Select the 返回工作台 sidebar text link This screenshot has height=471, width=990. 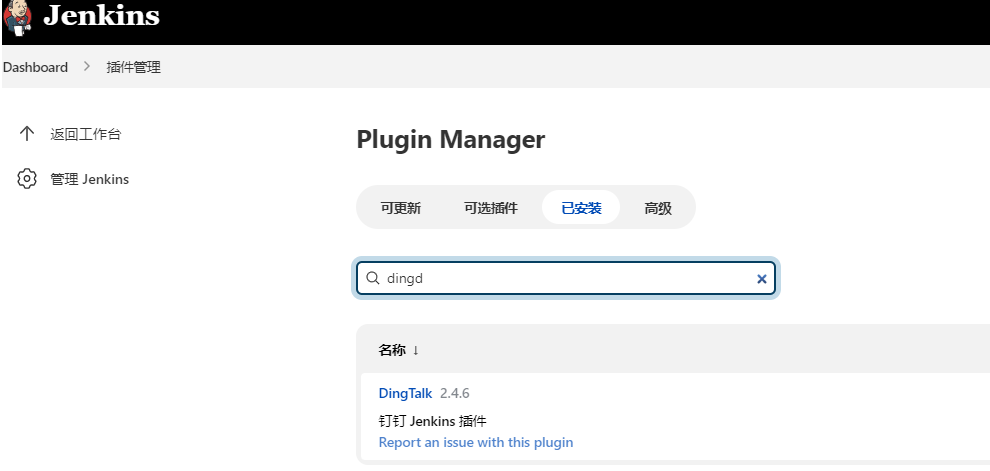click(x=86, y=134)
